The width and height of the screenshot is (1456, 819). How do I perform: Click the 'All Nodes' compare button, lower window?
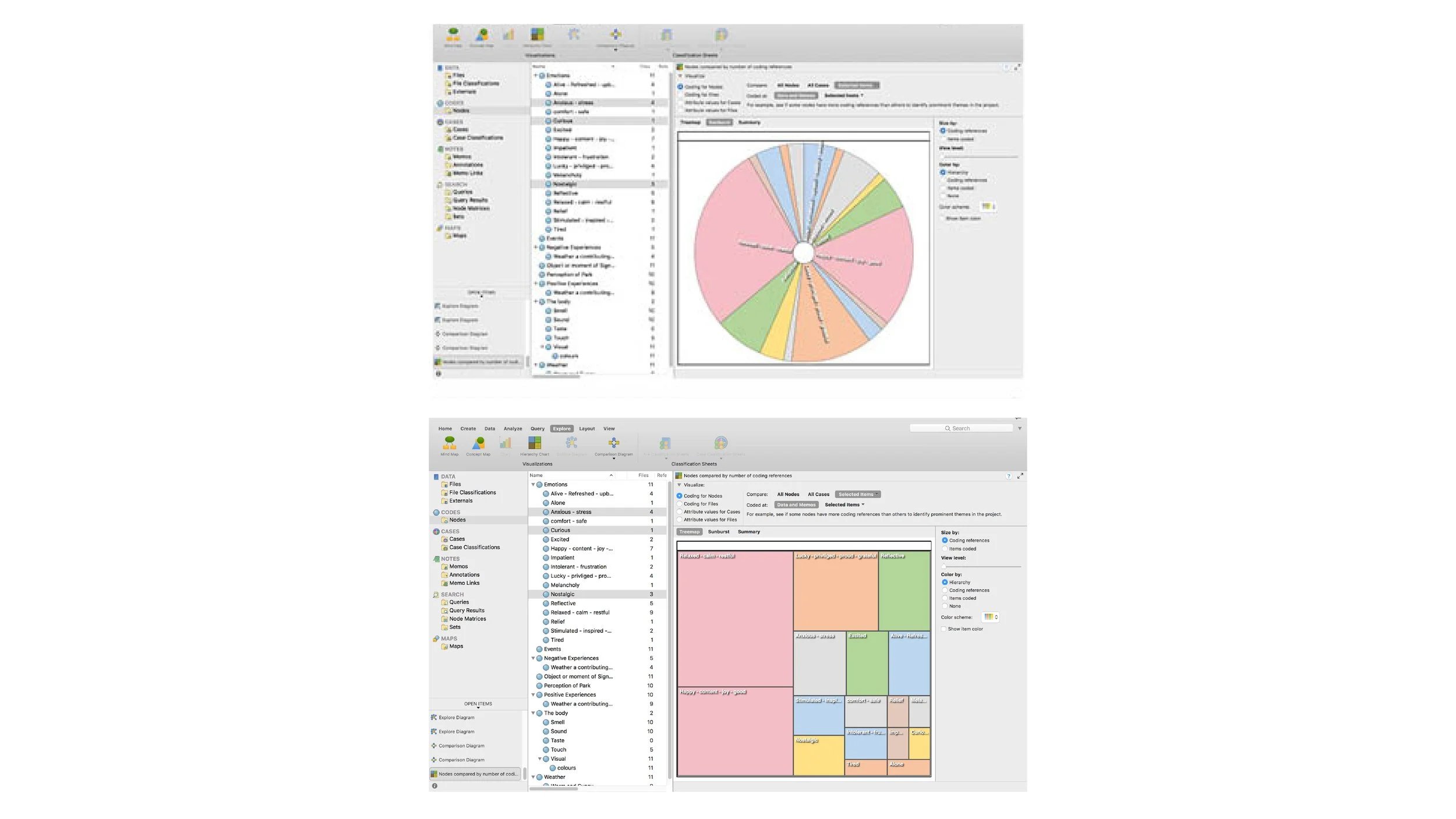[x=787, y=495]
